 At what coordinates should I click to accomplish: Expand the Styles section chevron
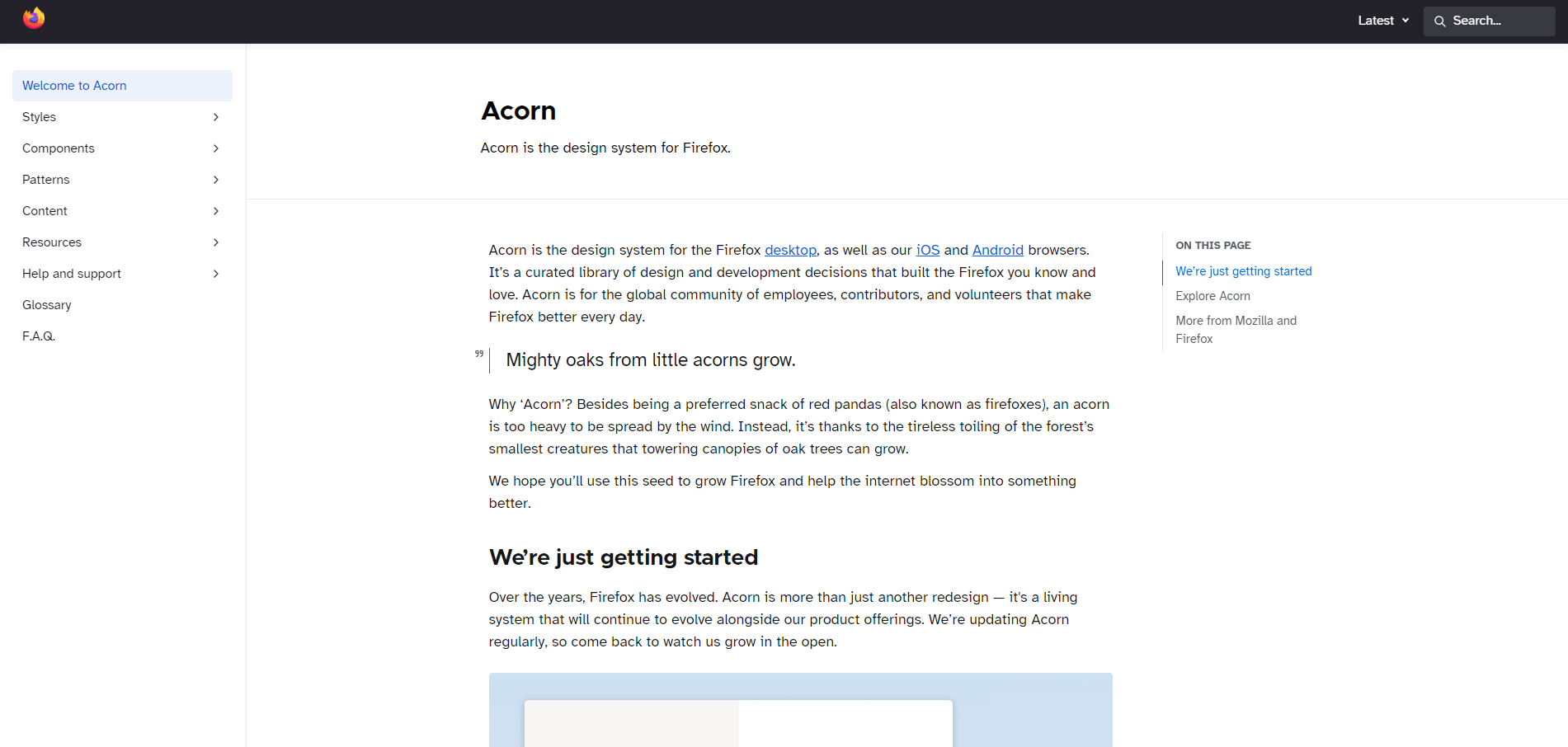coord(216,117)
